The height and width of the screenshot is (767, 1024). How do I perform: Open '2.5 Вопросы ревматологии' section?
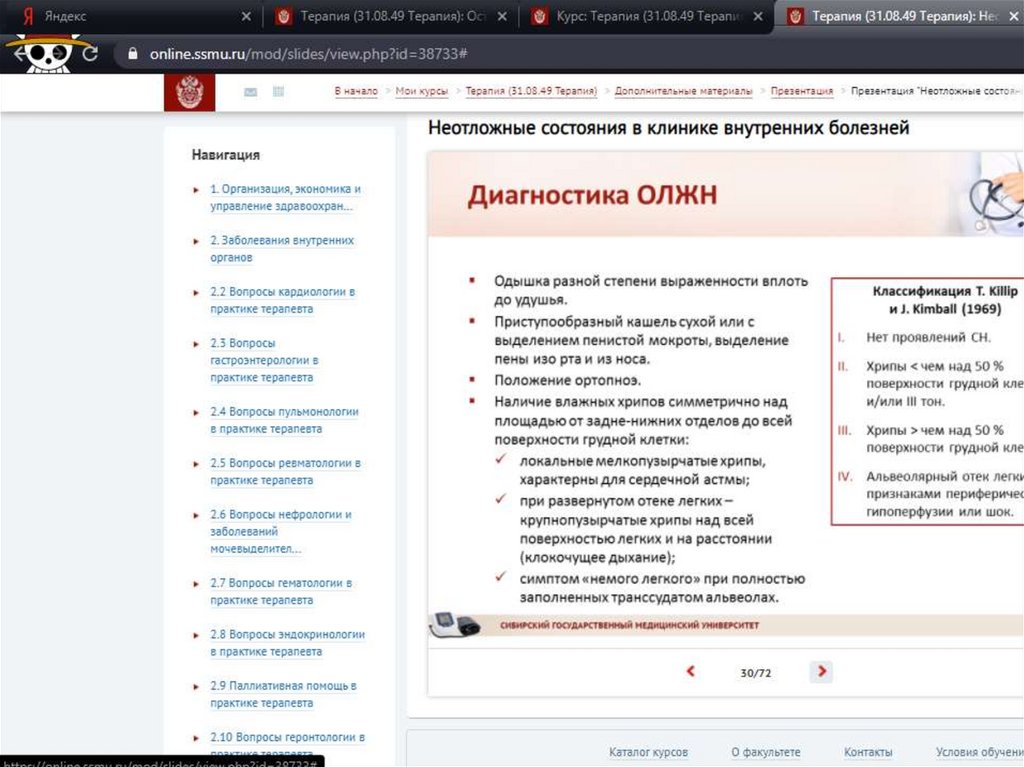pos(285,471)
